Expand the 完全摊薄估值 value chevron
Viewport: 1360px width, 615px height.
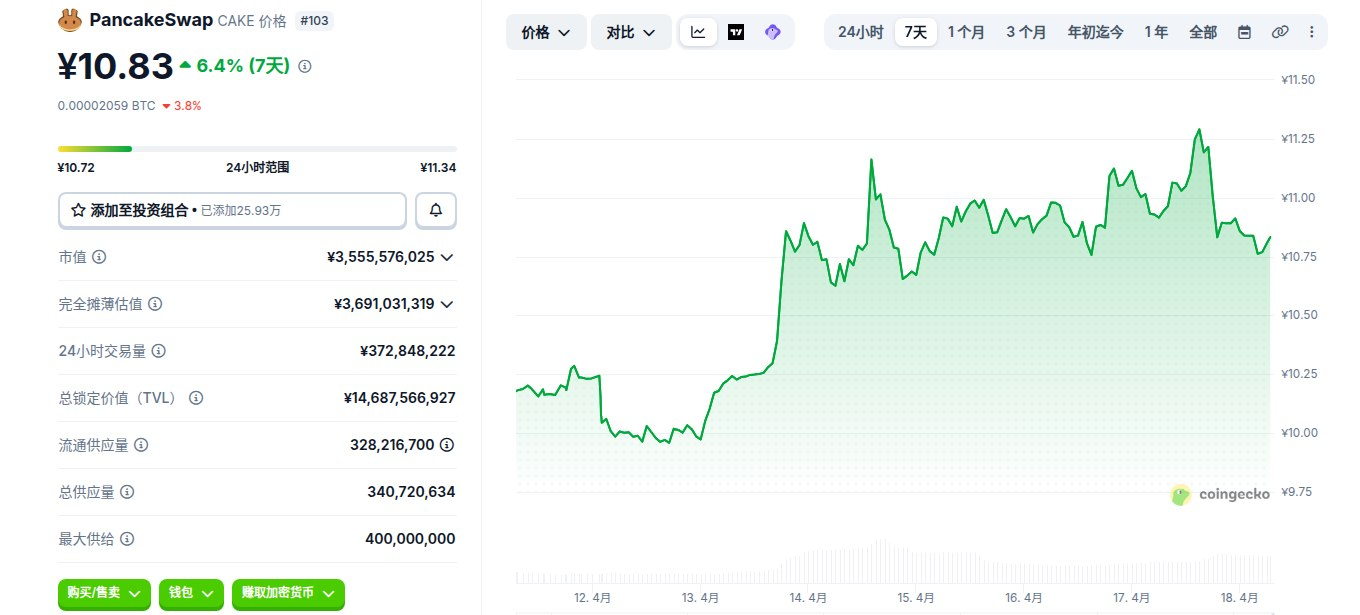[x=447, y=304]
